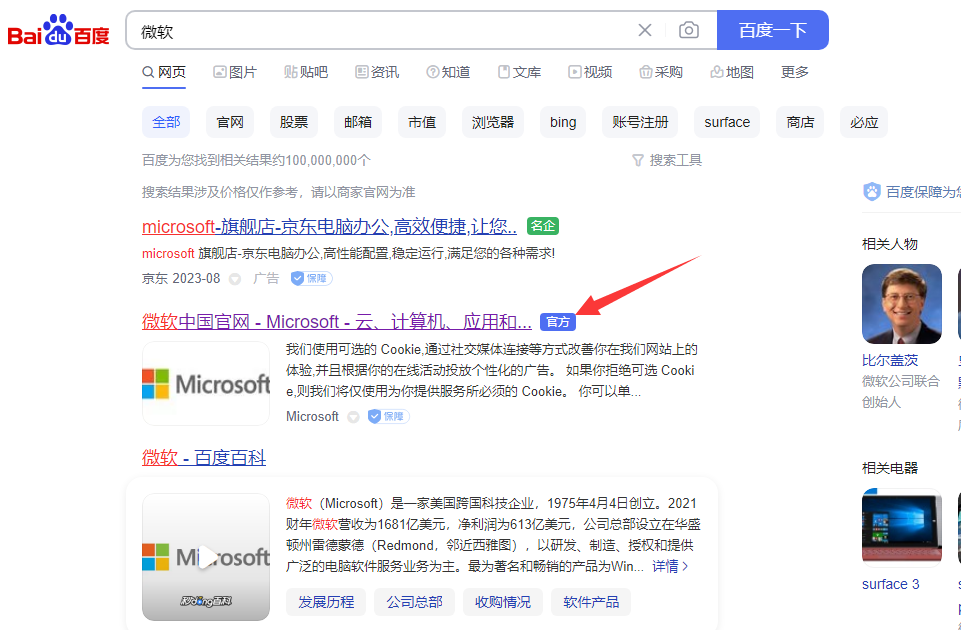Open 搜索工具 filter options

click(x=667, y=161)
